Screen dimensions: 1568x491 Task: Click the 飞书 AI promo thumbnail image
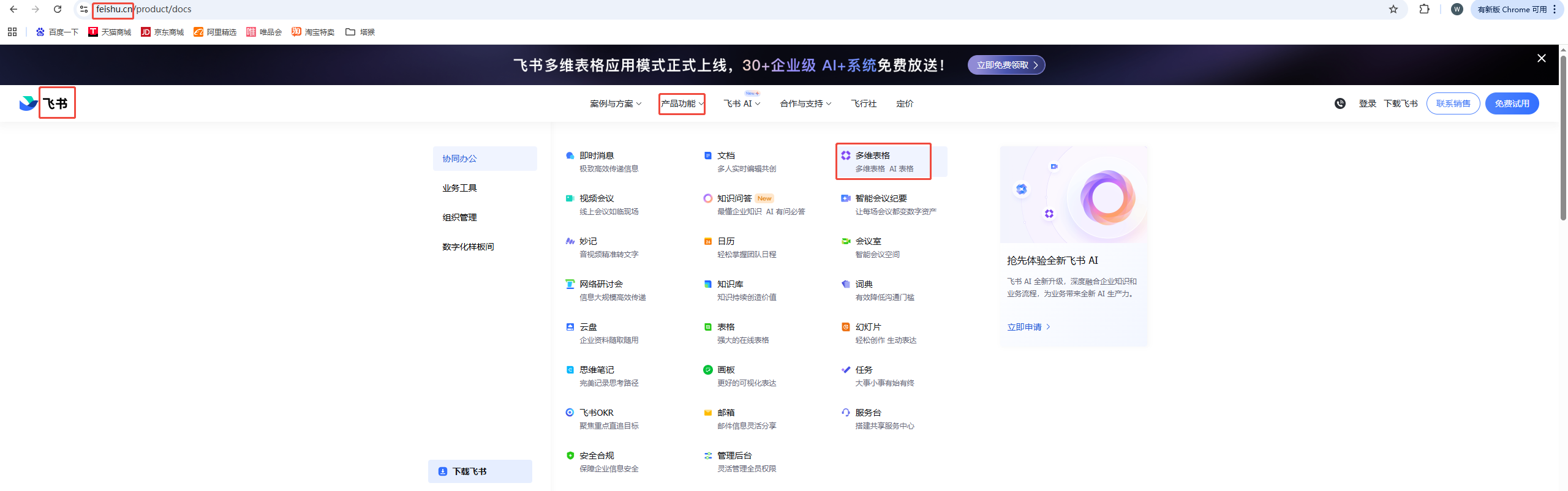point(1074,195)
